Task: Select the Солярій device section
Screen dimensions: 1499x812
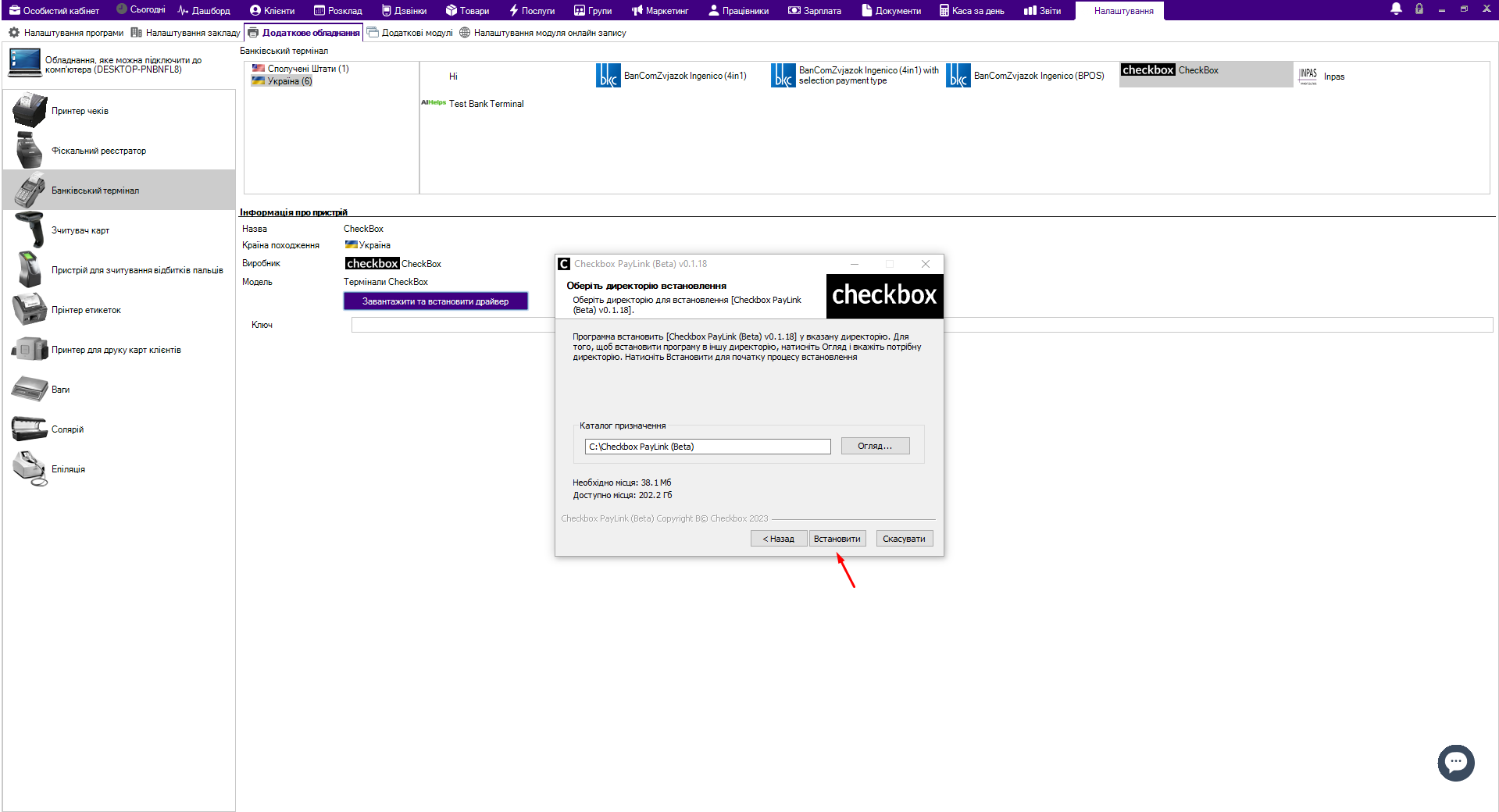Action: click(119, 429)
